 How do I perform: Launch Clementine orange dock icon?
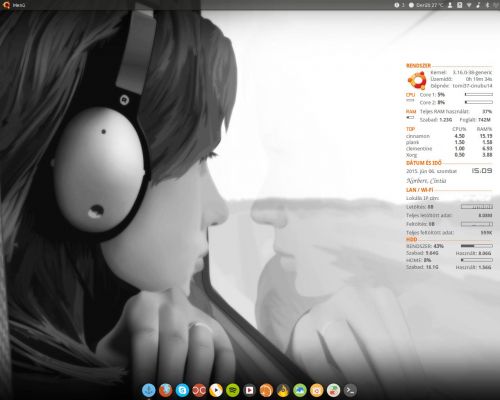point(266,390)
